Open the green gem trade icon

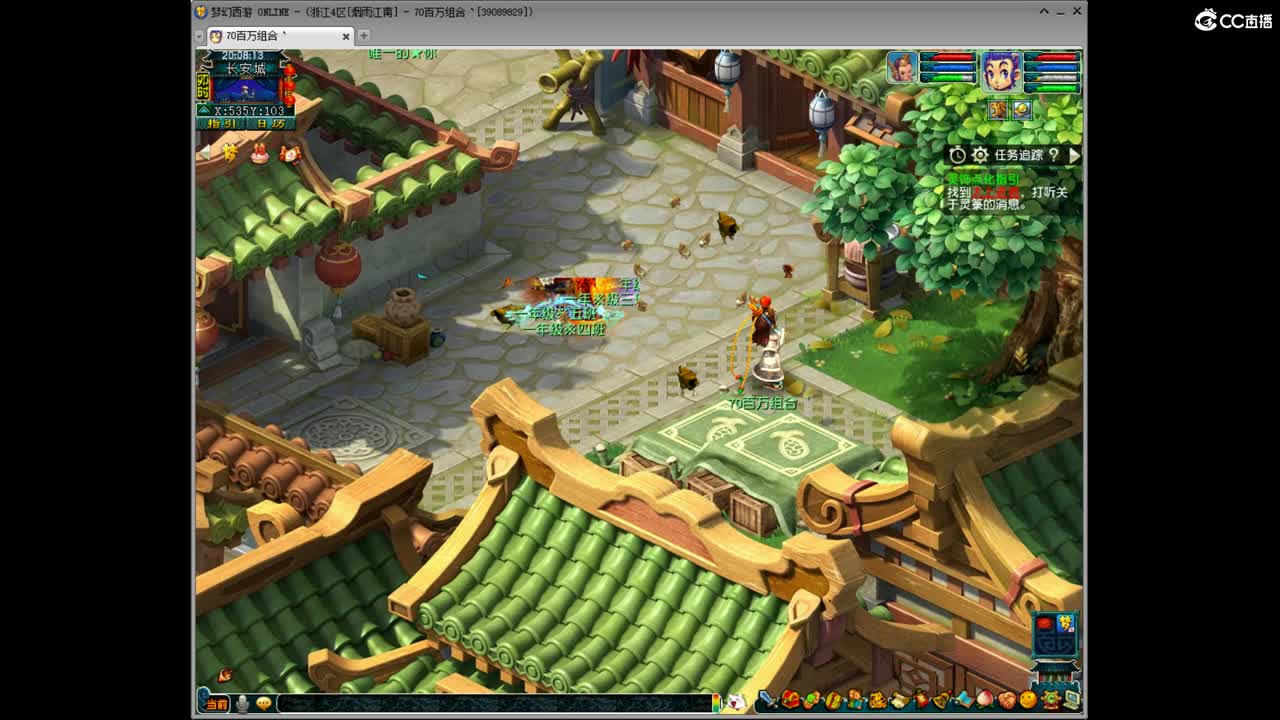tap(811, 700)
